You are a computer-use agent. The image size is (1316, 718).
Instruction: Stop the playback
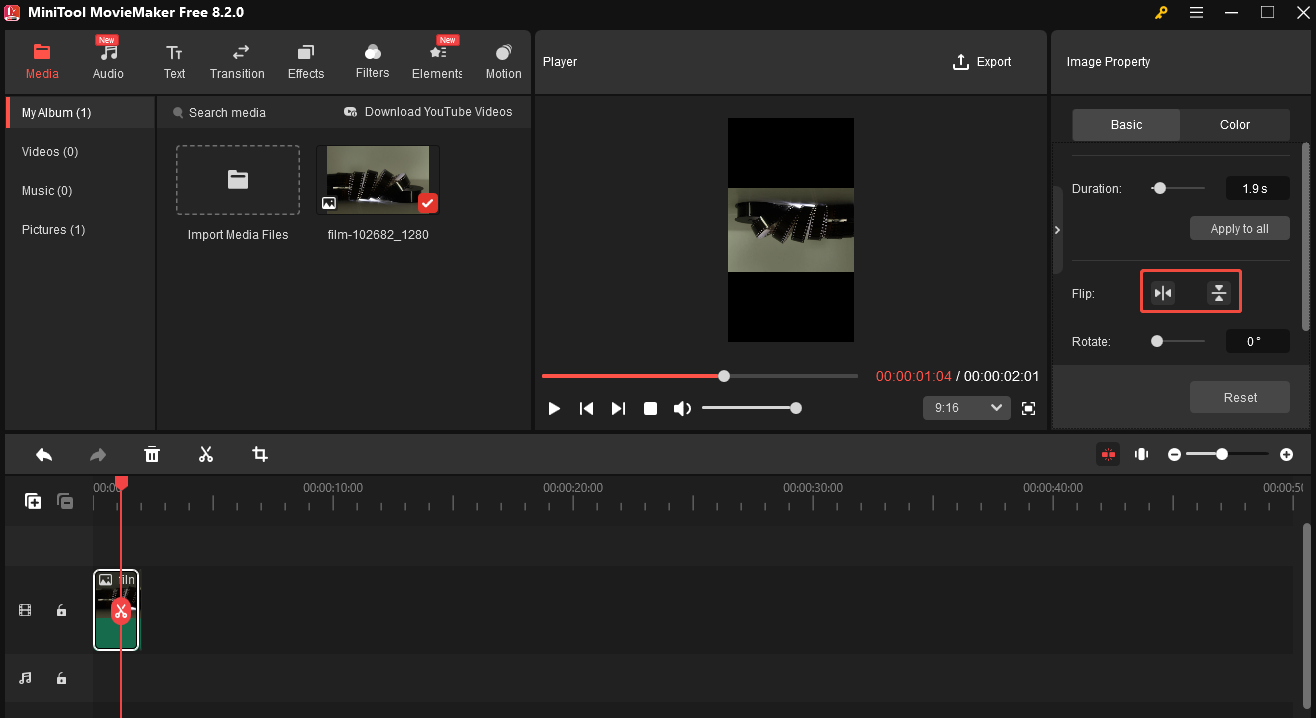tap(650, 408)
